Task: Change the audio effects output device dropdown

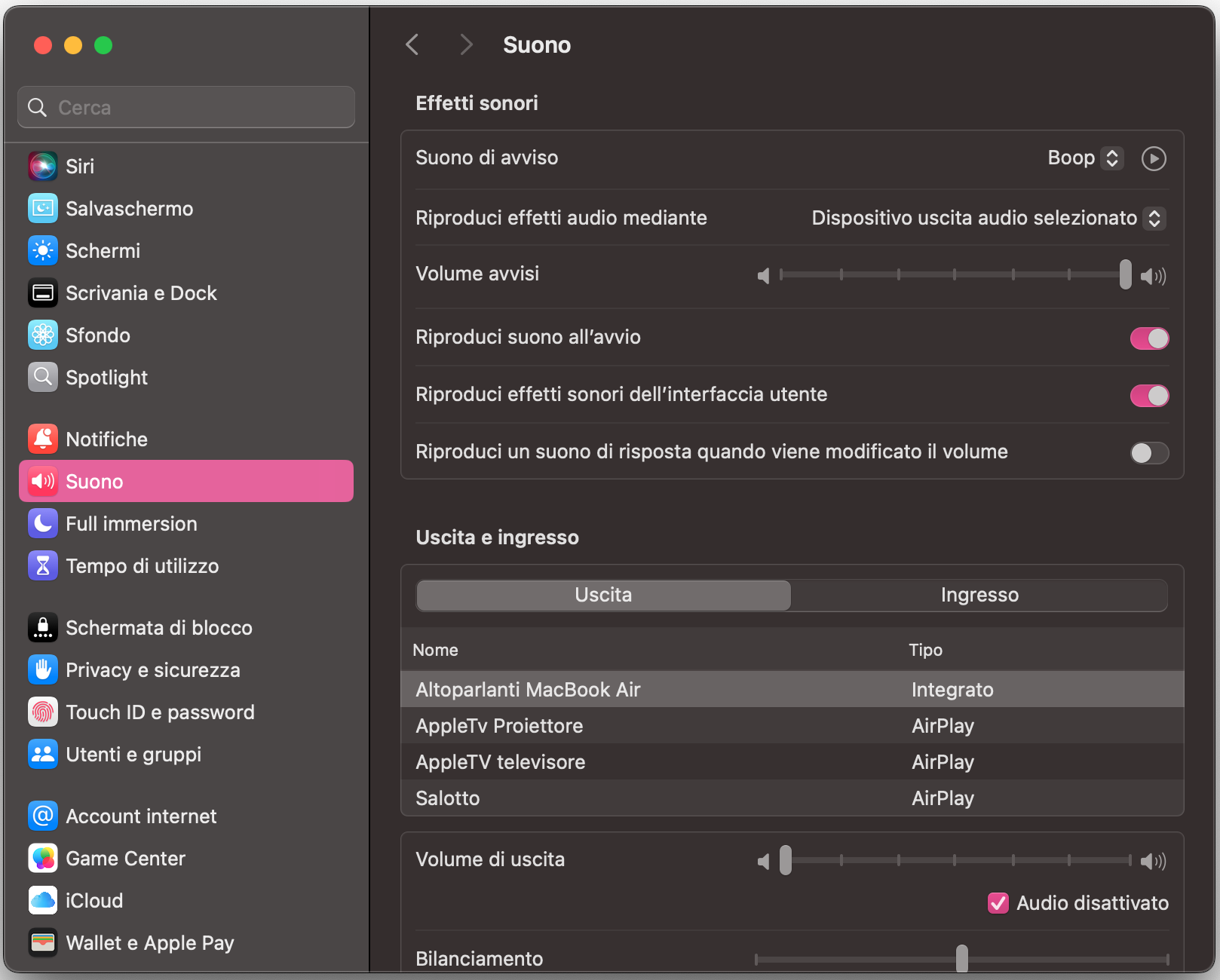Action: 988,218
